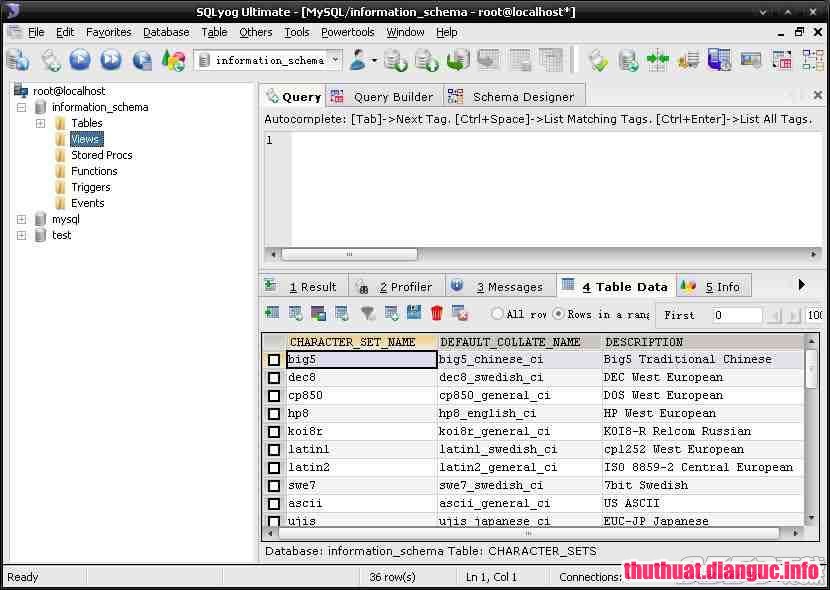The width and height of the screenshot is (830, 590).
Task: Expand the test database node
Action: (x=21, y=235)
